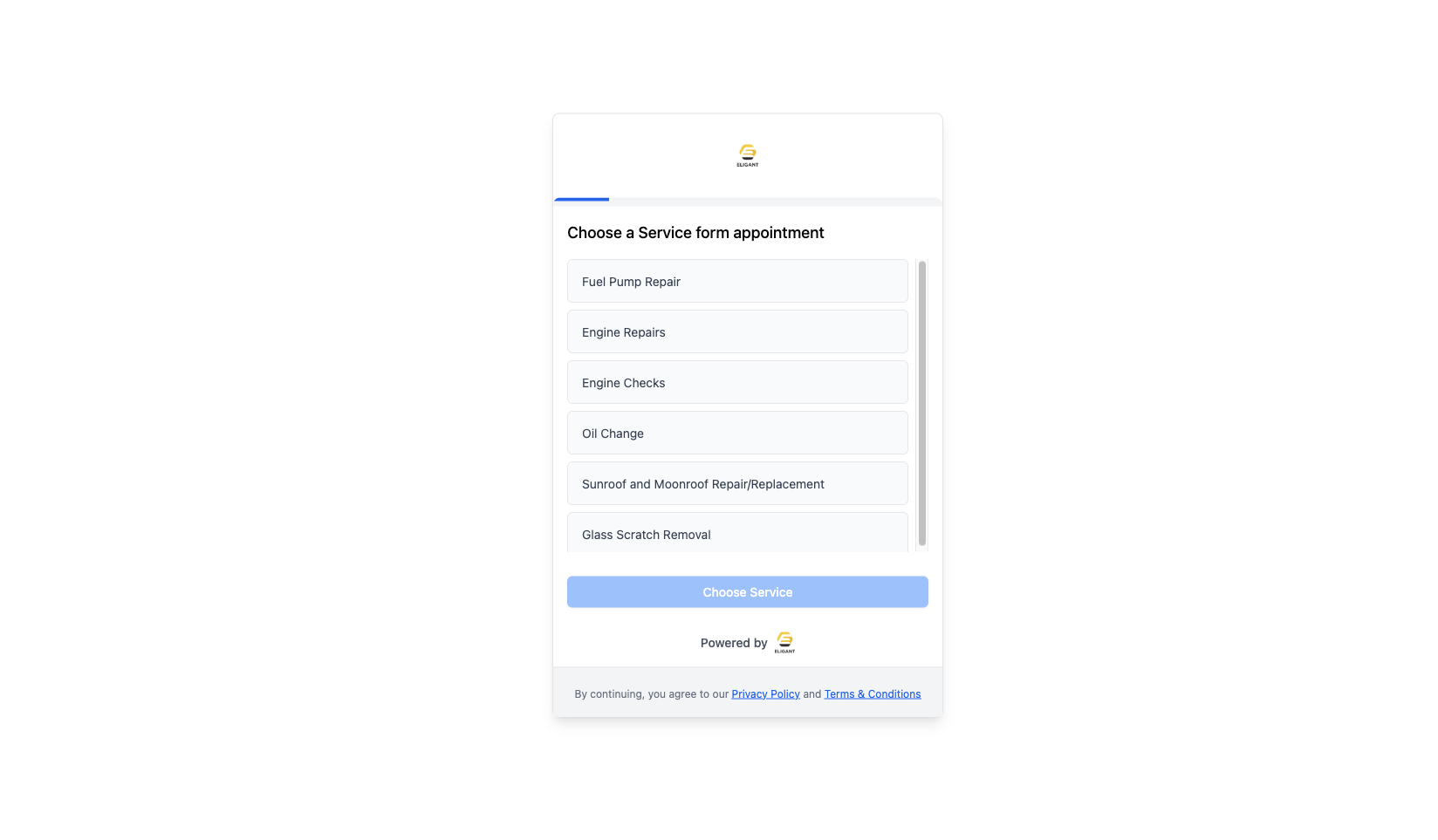Choose Sunroof and Moonroof Repair/Replacement
This screenshot has width=1438, height=840.
click(737, 483)
